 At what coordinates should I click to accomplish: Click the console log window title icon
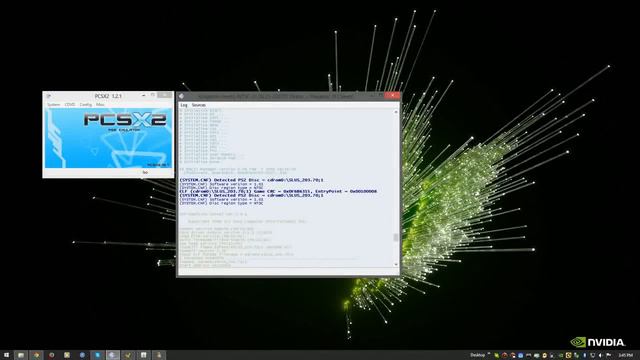(182, 96)
